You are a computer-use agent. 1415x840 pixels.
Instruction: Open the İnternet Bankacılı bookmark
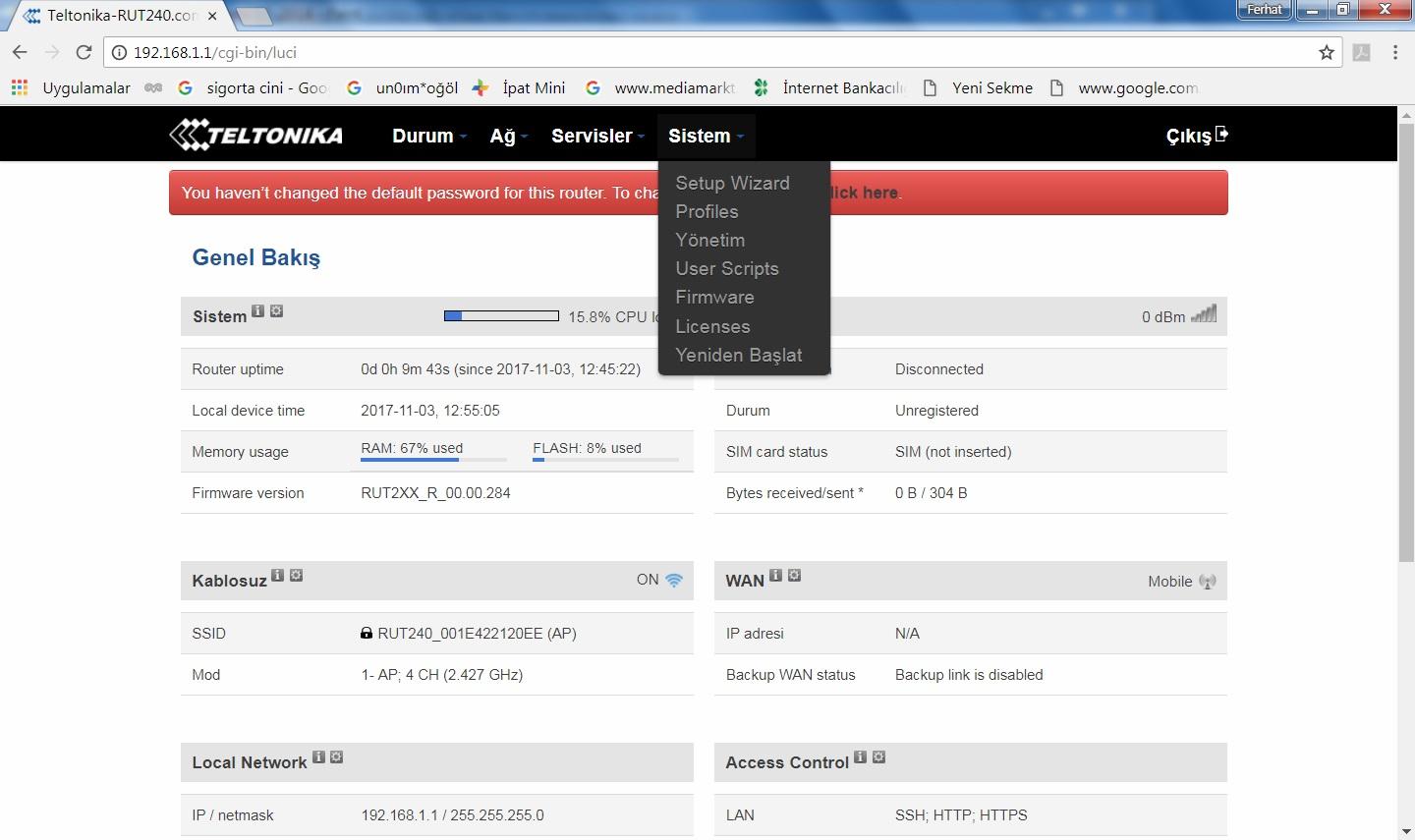coord(828,87)
